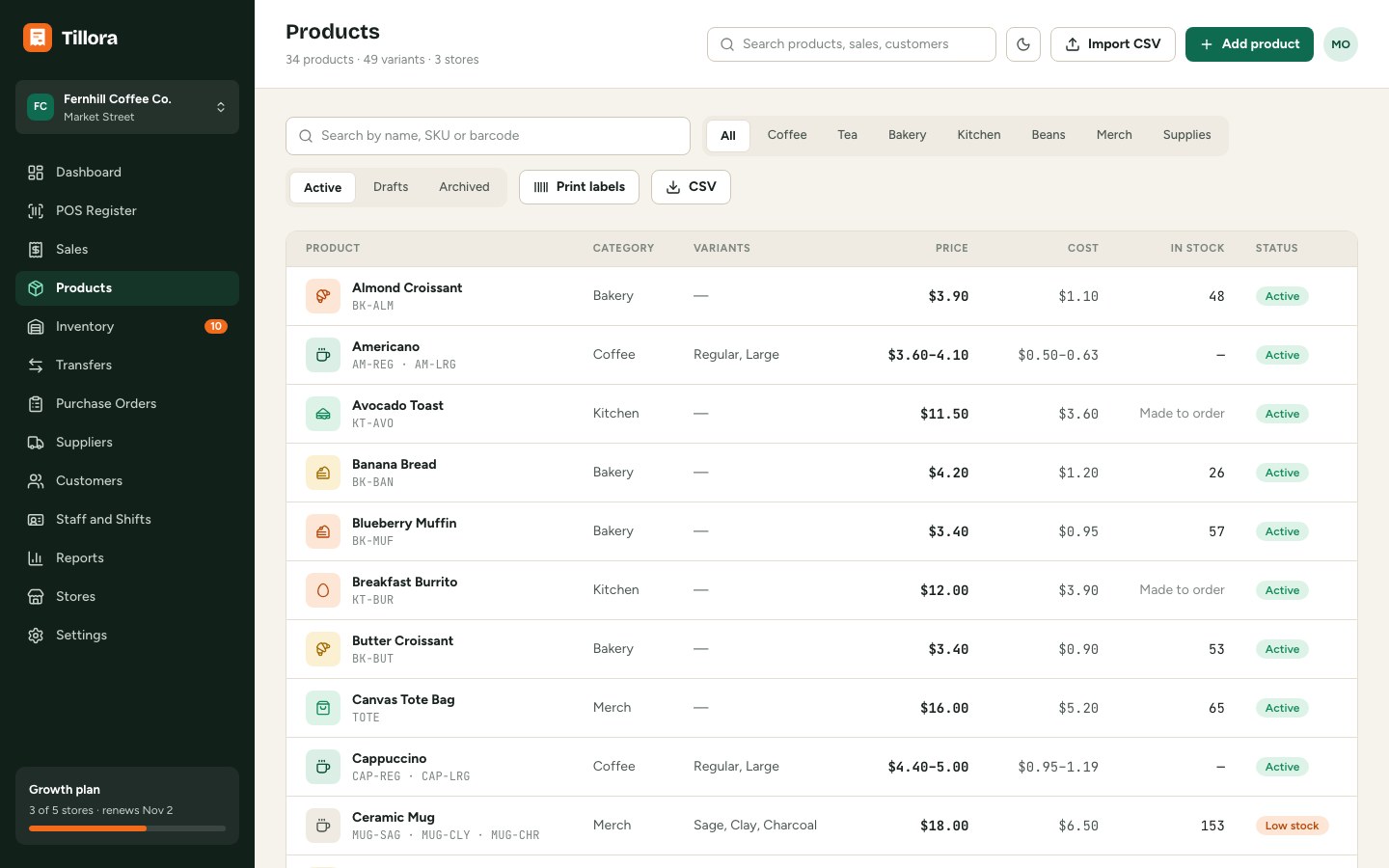Toggle dark mode with the moon icon
The height and width of the screenshot is (868, 1389).
click(1023, 44)
